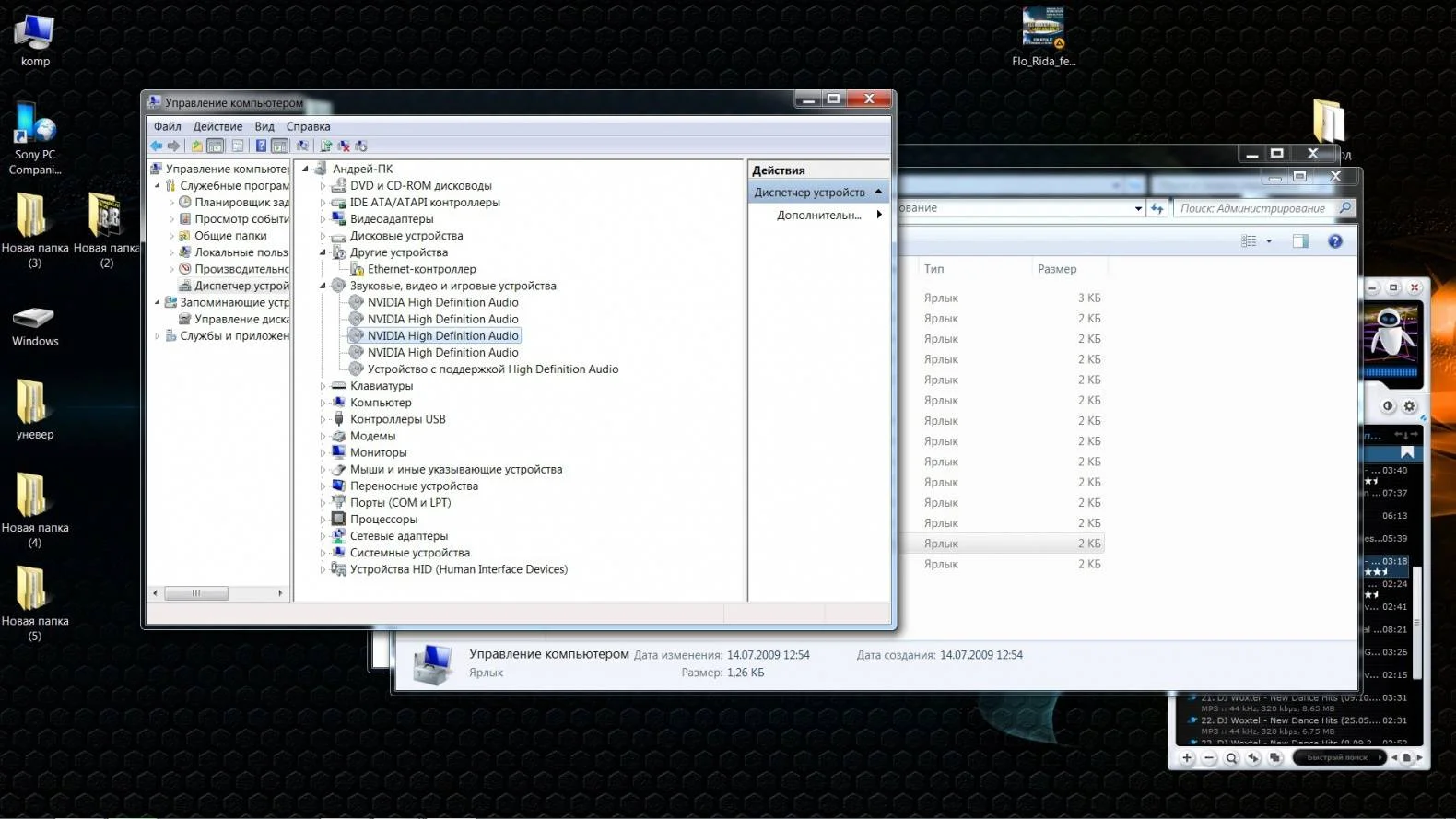This screenshot has width=1456, height=819.
Task: Toggle the preview pane button in Explorer
Action: [1300, 241]
